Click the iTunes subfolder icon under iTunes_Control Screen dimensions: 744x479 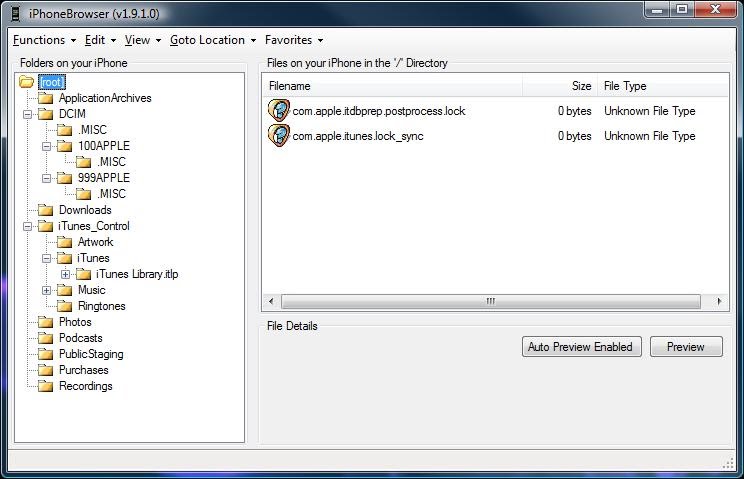tap(65, 258)
